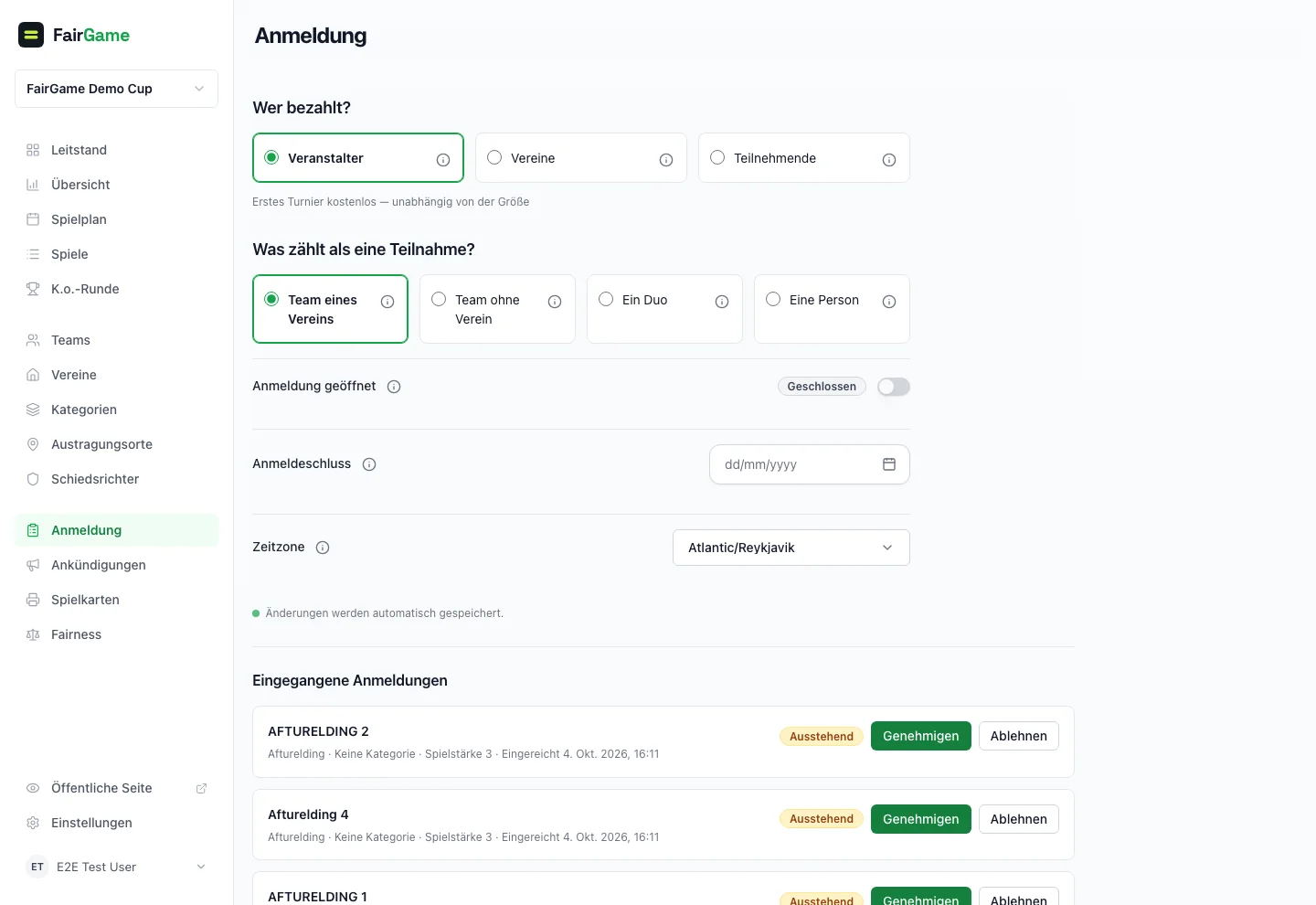Click the K.o.-Runde trophy icon
This screenshot has width=1316, height=905.
(33, 289)
